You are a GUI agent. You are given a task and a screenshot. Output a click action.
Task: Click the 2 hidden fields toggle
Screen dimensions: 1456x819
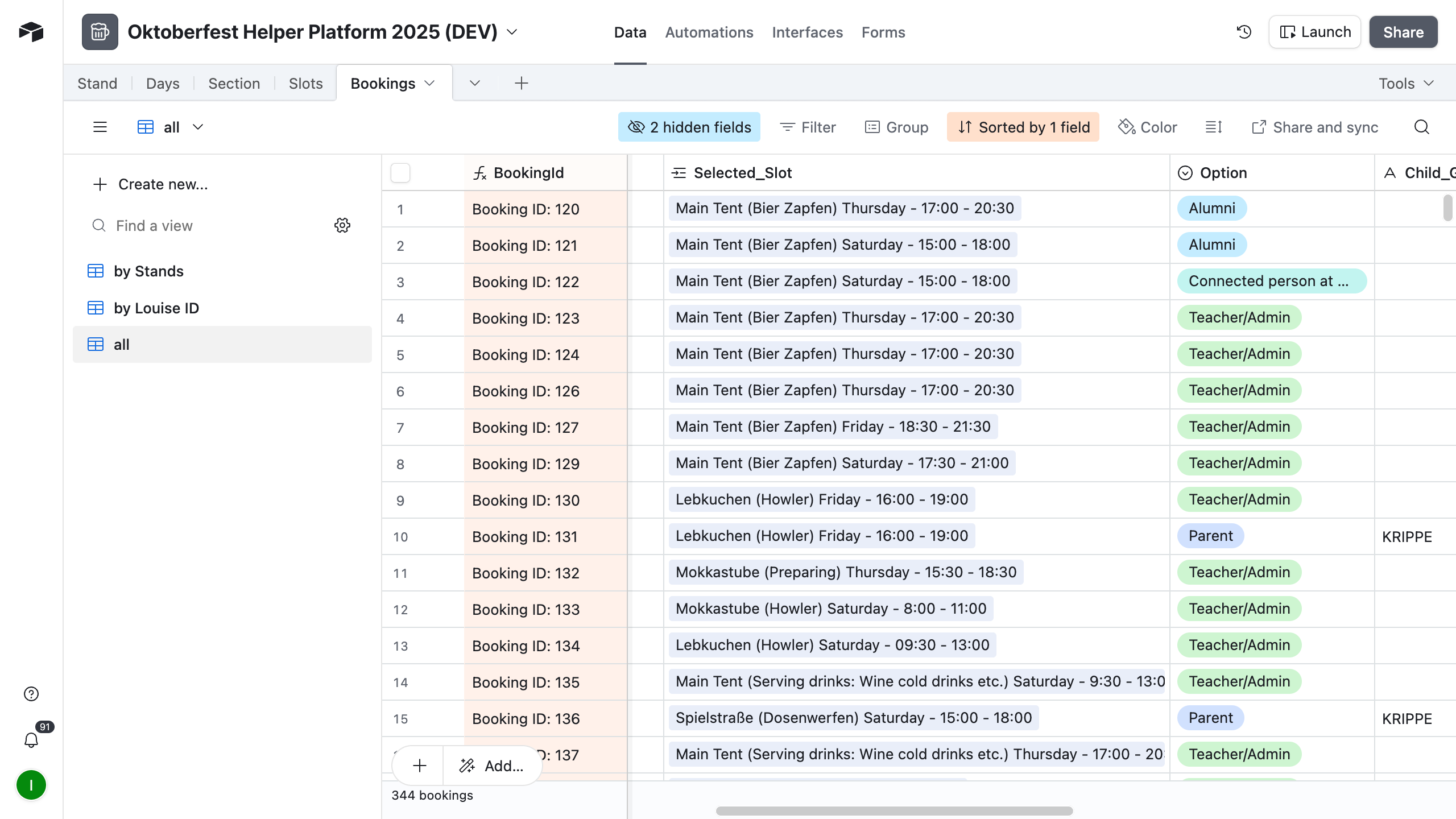point(688,127)
